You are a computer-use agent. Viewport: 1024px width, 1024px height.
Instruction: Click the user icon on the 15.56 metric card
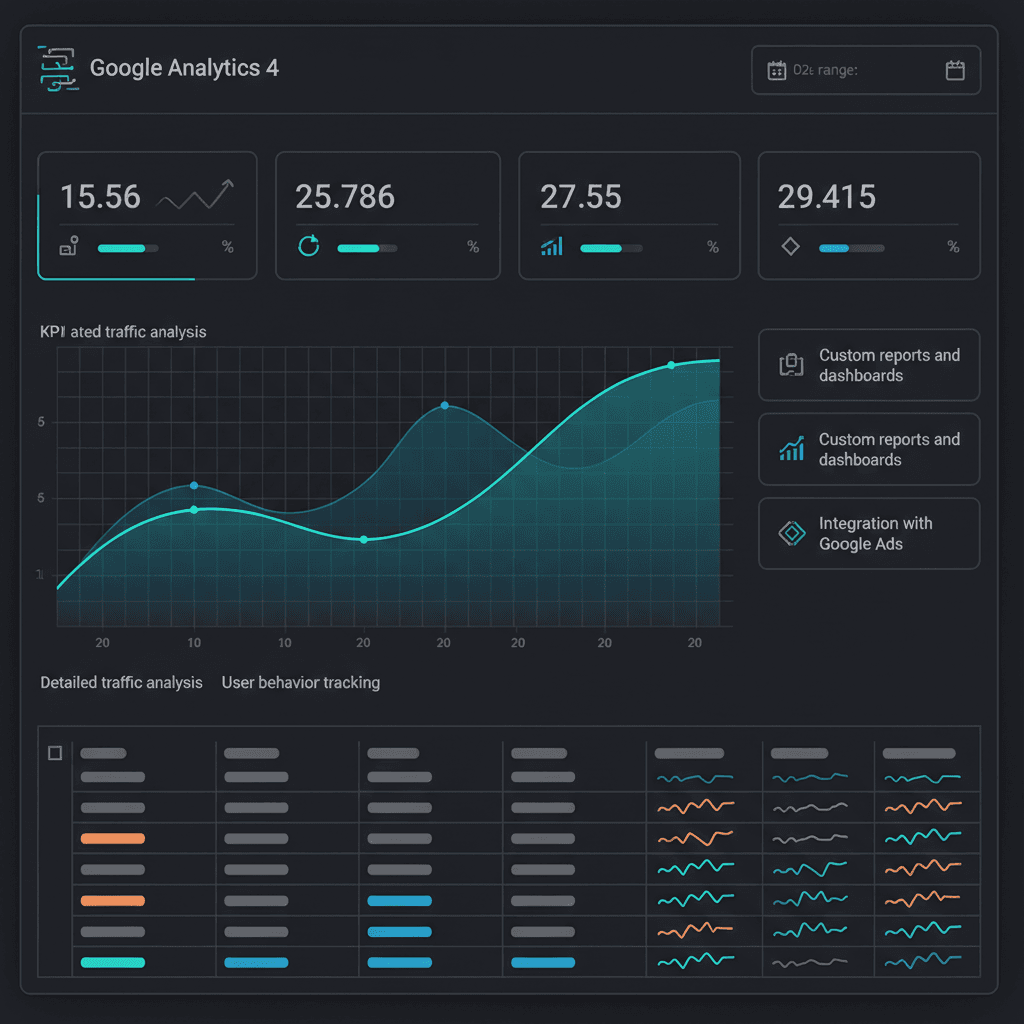[70, 247]
